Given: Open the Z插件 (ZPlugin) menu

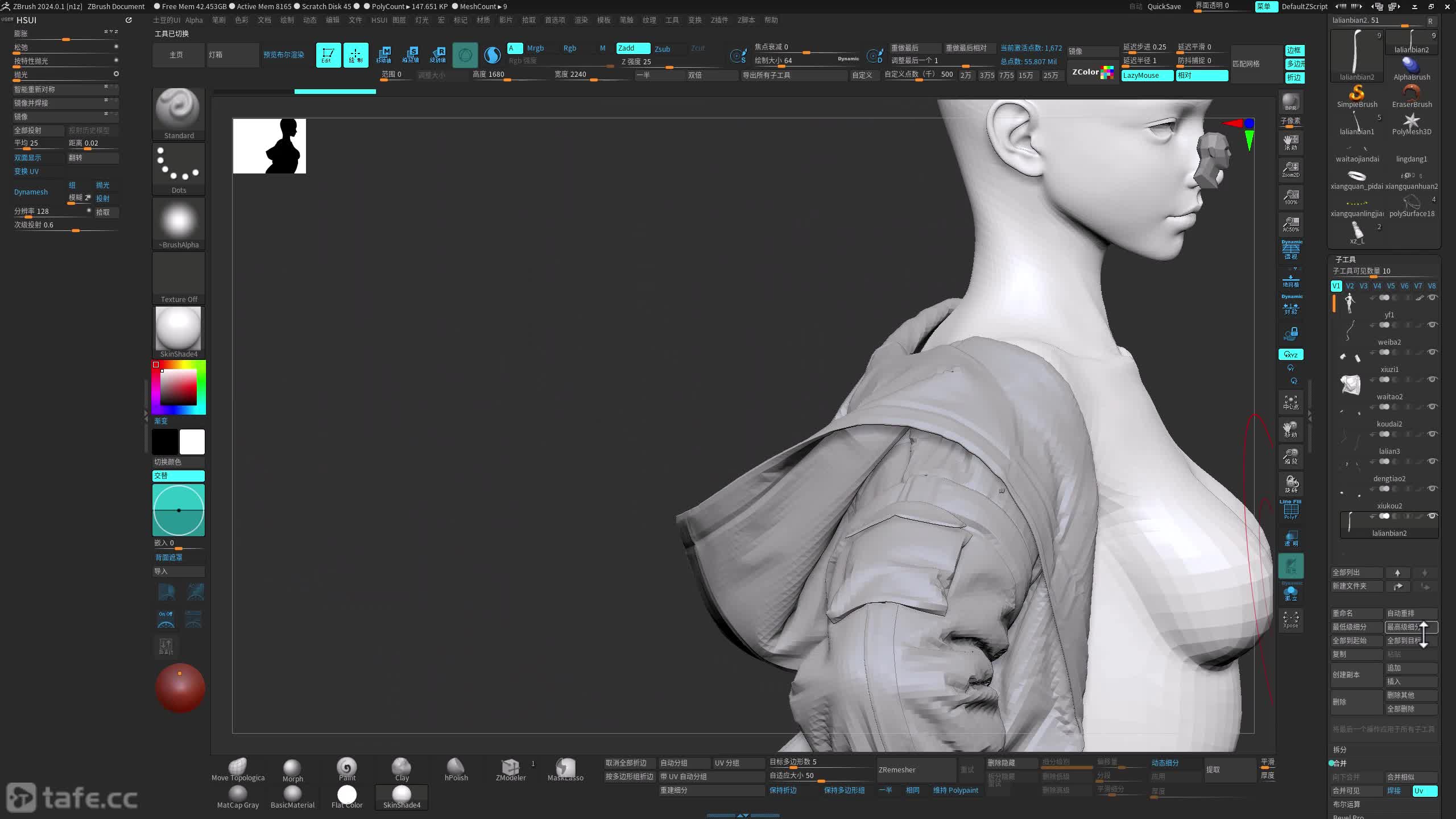Looking at the screenshot, I should [719, 20].
